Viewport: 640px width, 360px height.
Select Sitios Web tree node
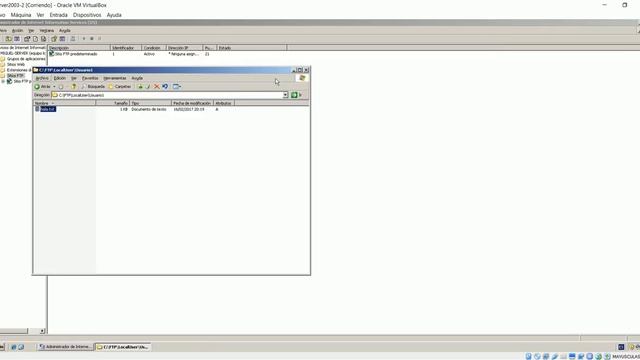click(16, 64)
